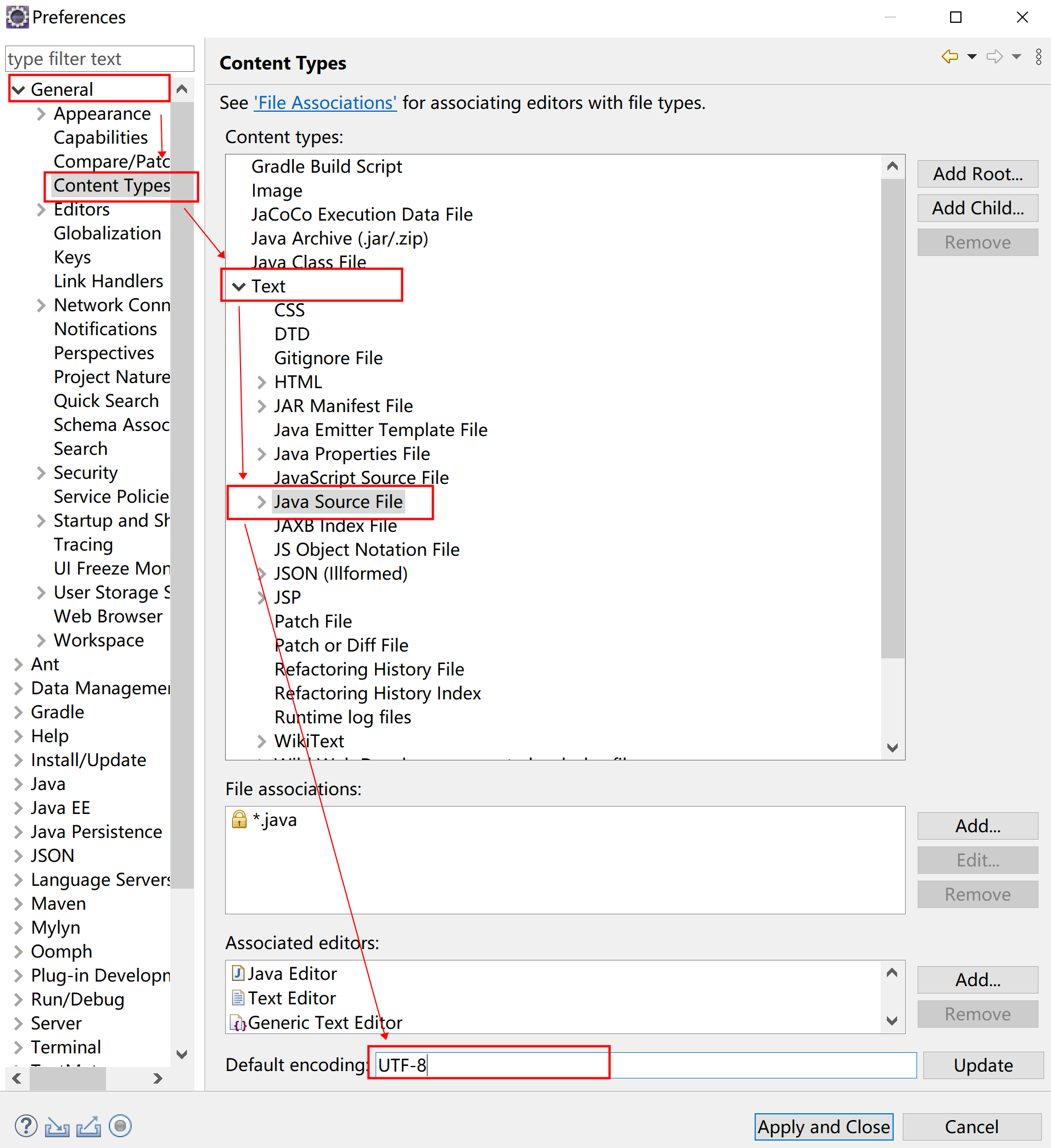Click the Add Root... button
Image resolution: width=1051 pixels, height=1148 pixels.
click(x=977, y=174)
